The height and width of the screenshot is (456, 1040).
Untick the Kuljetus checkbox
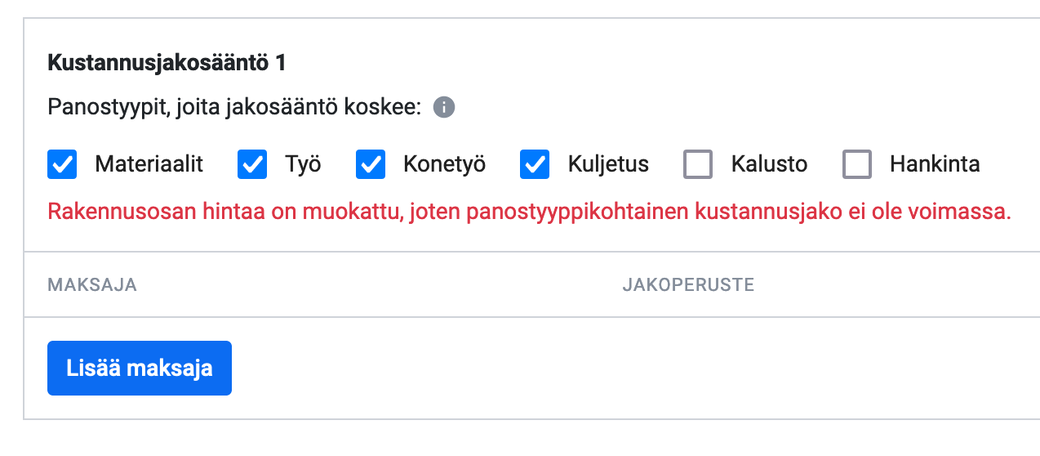(535, 164)
